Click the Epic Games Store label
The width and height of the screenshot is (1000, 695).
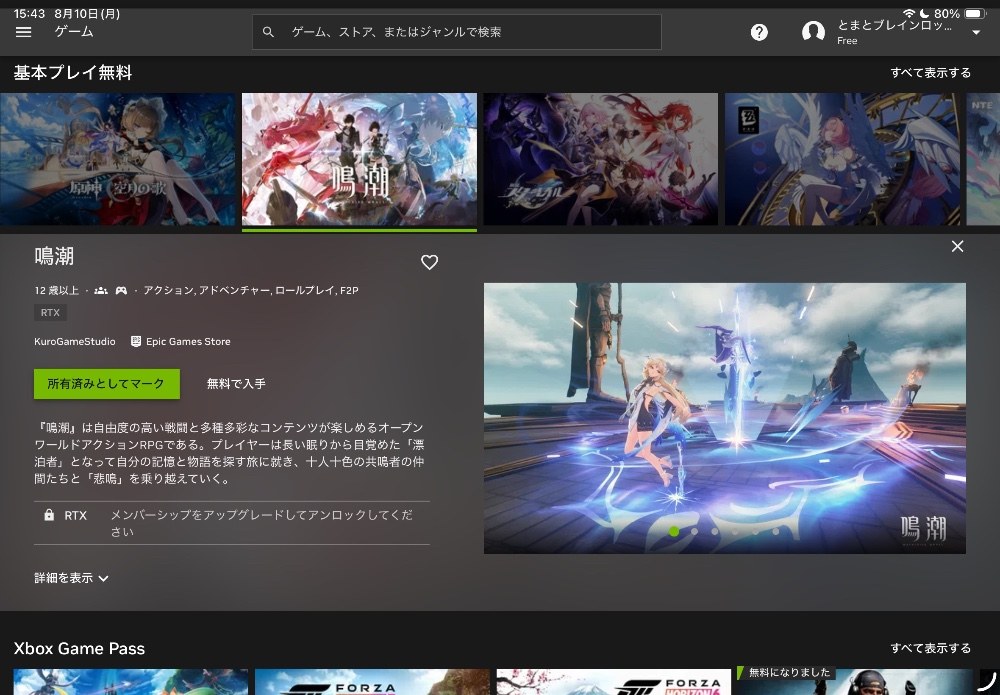pos(188,342)
